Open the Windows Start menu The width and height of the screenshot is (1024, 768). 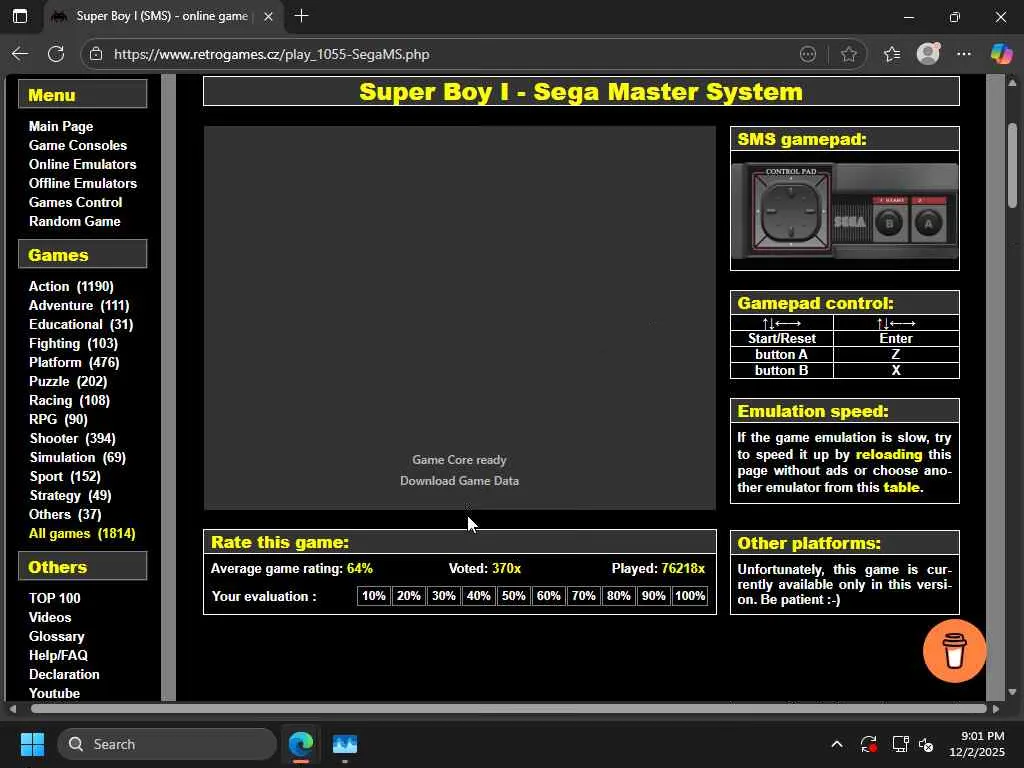click(32, 744)
